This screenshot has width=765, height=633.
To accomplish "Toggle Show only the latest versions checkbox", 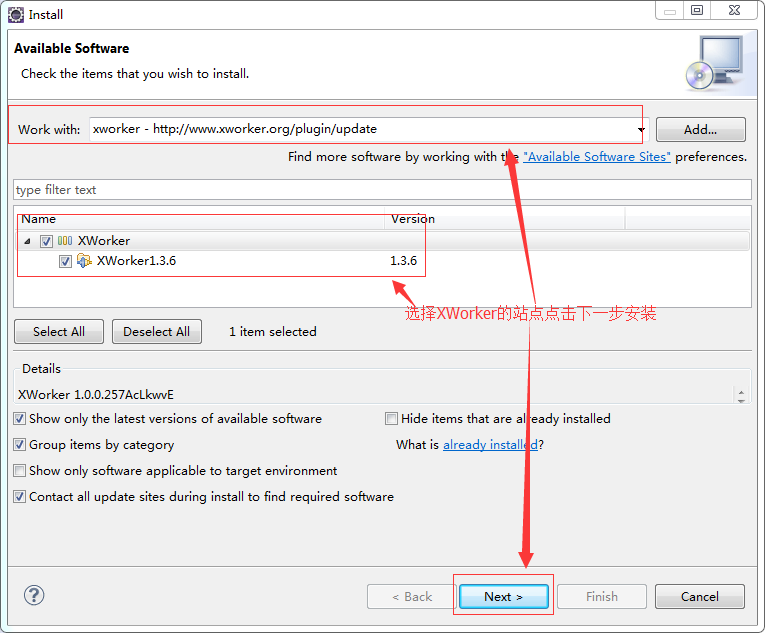I will 20,419.
